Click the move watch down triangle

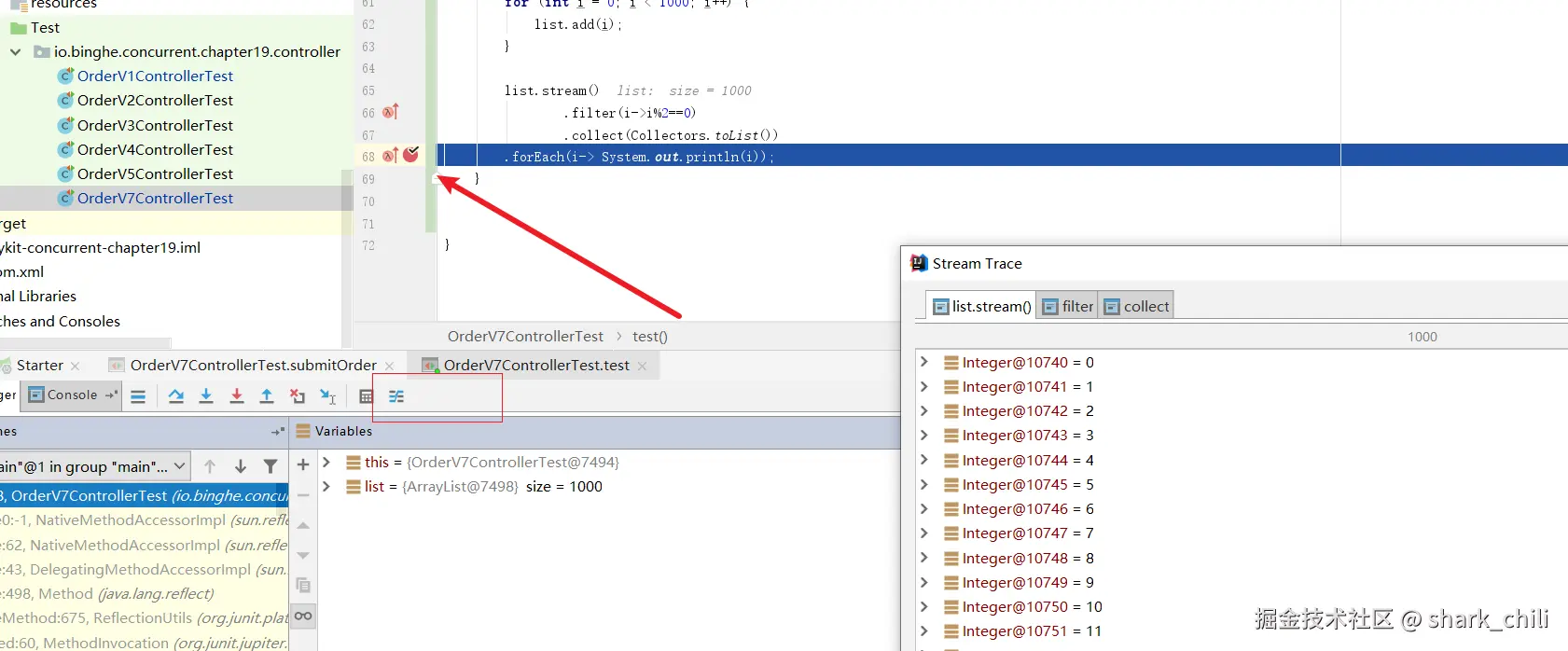tap(303, 555)
